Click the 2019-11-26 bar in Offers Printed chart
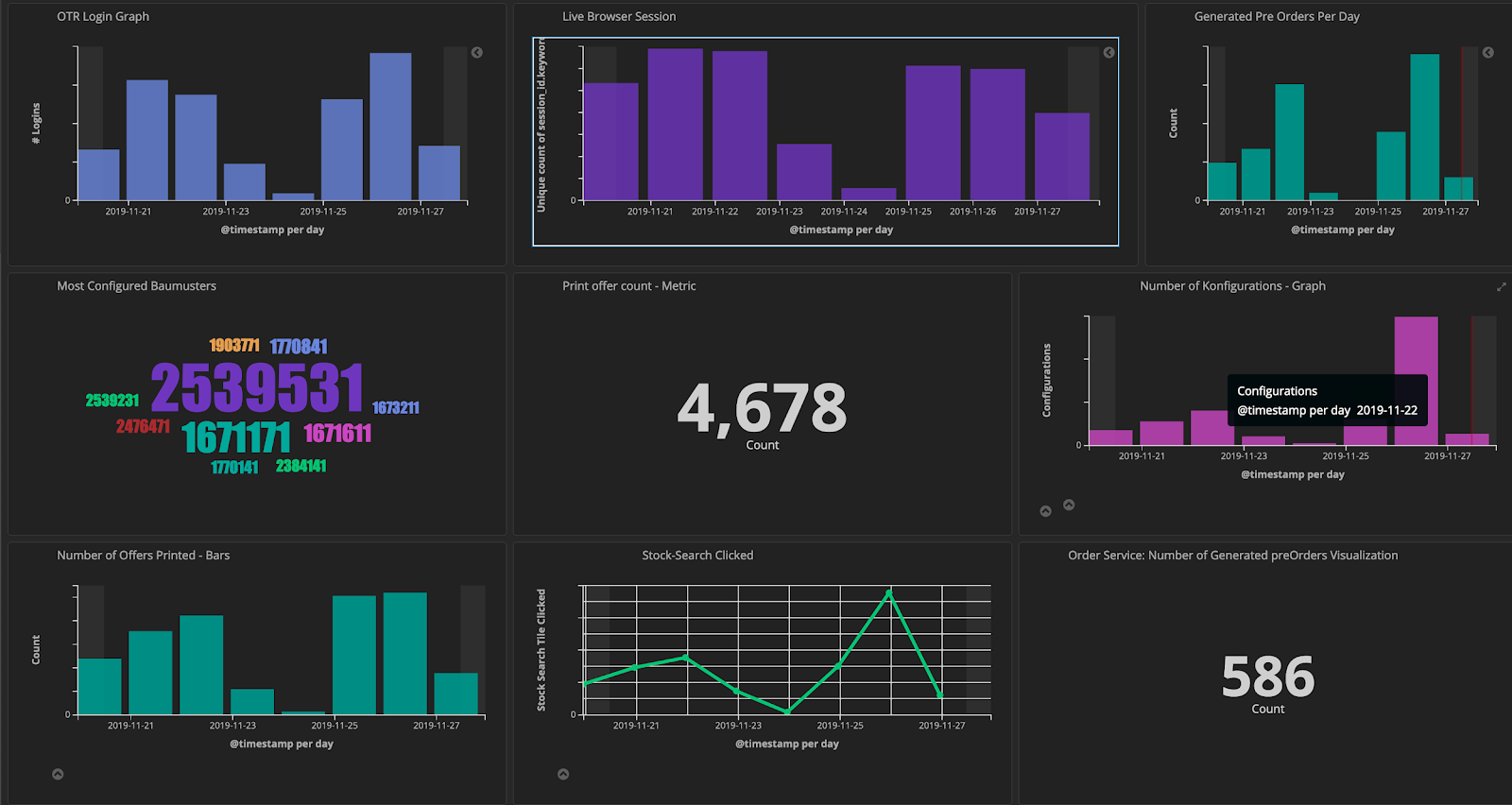Viewport: 1512px width, 805px height. [x=405, y=653]
